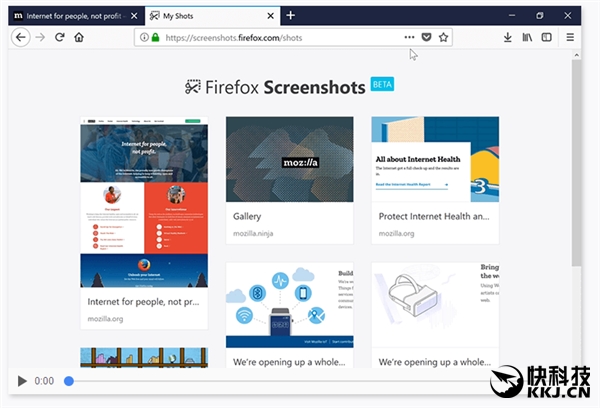Open the page actions three-dot menu

[x=409, y=37]
